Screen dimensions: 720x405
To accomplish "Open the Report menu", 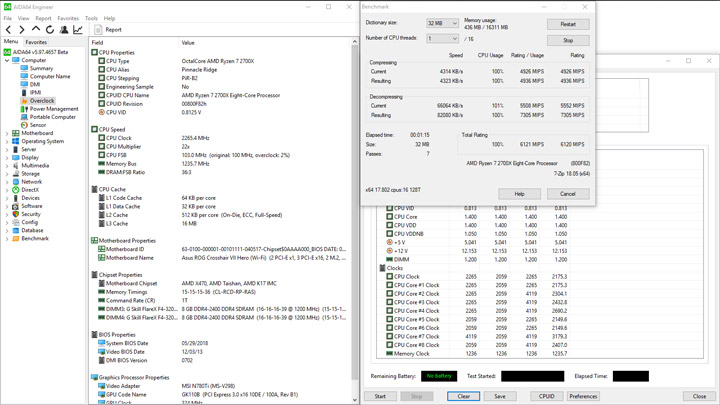I will [43, 18].
